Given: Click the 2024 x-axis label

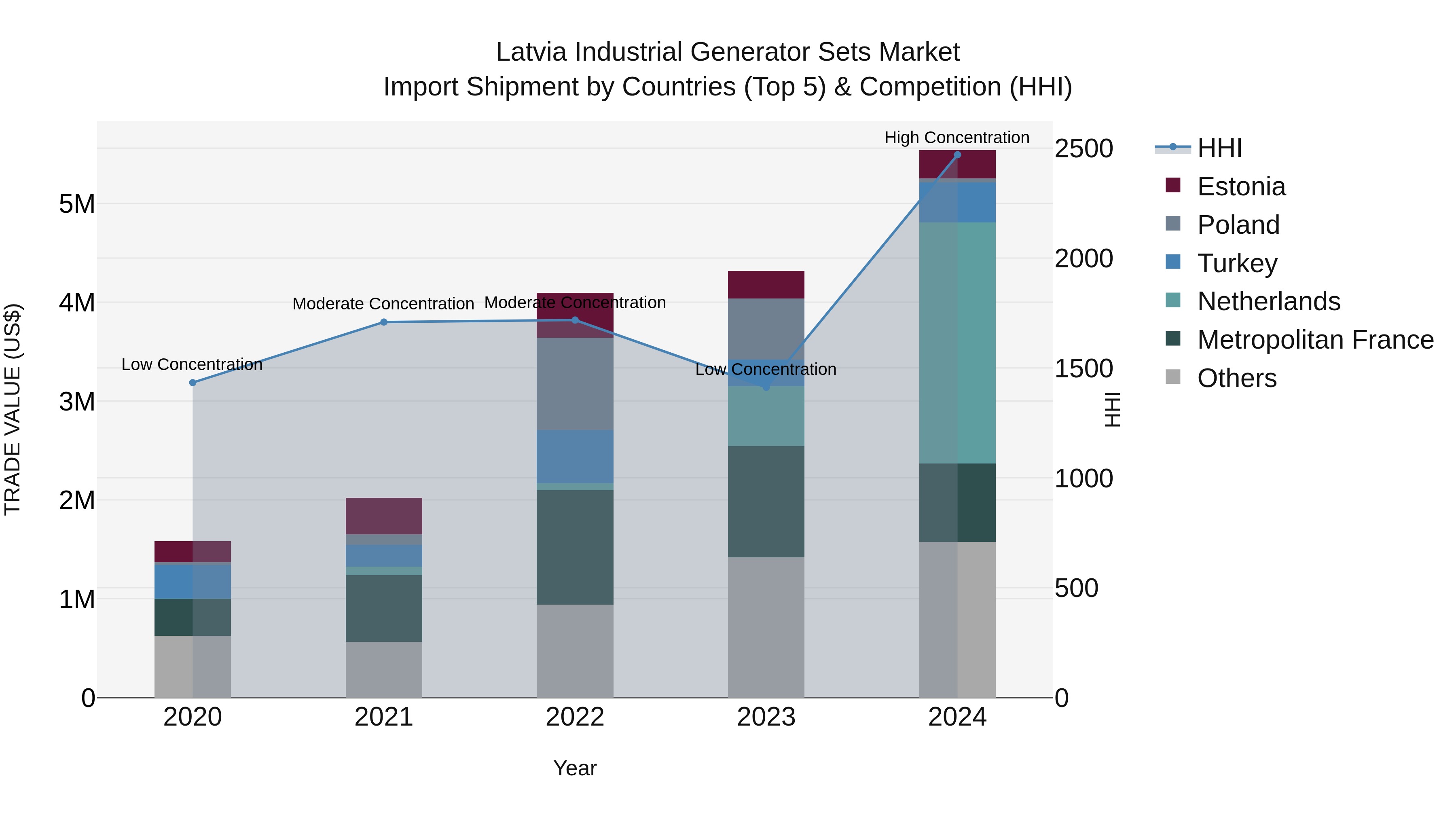Looking at the screenshot, I should [957, 717].
